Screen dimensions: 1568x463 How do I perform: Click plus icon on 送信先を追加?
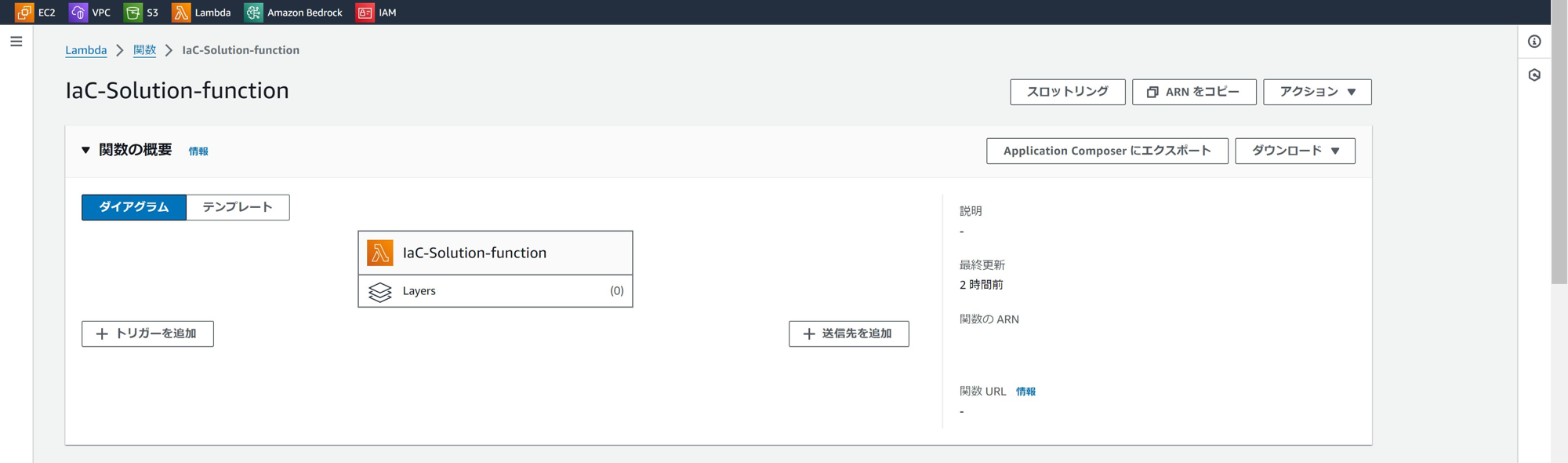[x=809, y=334]
